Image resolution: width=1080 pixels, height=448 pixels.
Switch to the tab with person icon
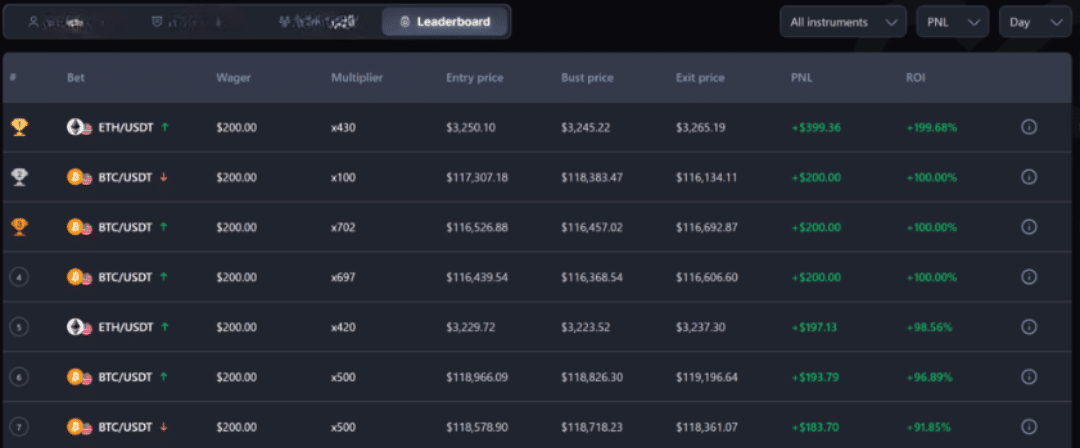66,22
